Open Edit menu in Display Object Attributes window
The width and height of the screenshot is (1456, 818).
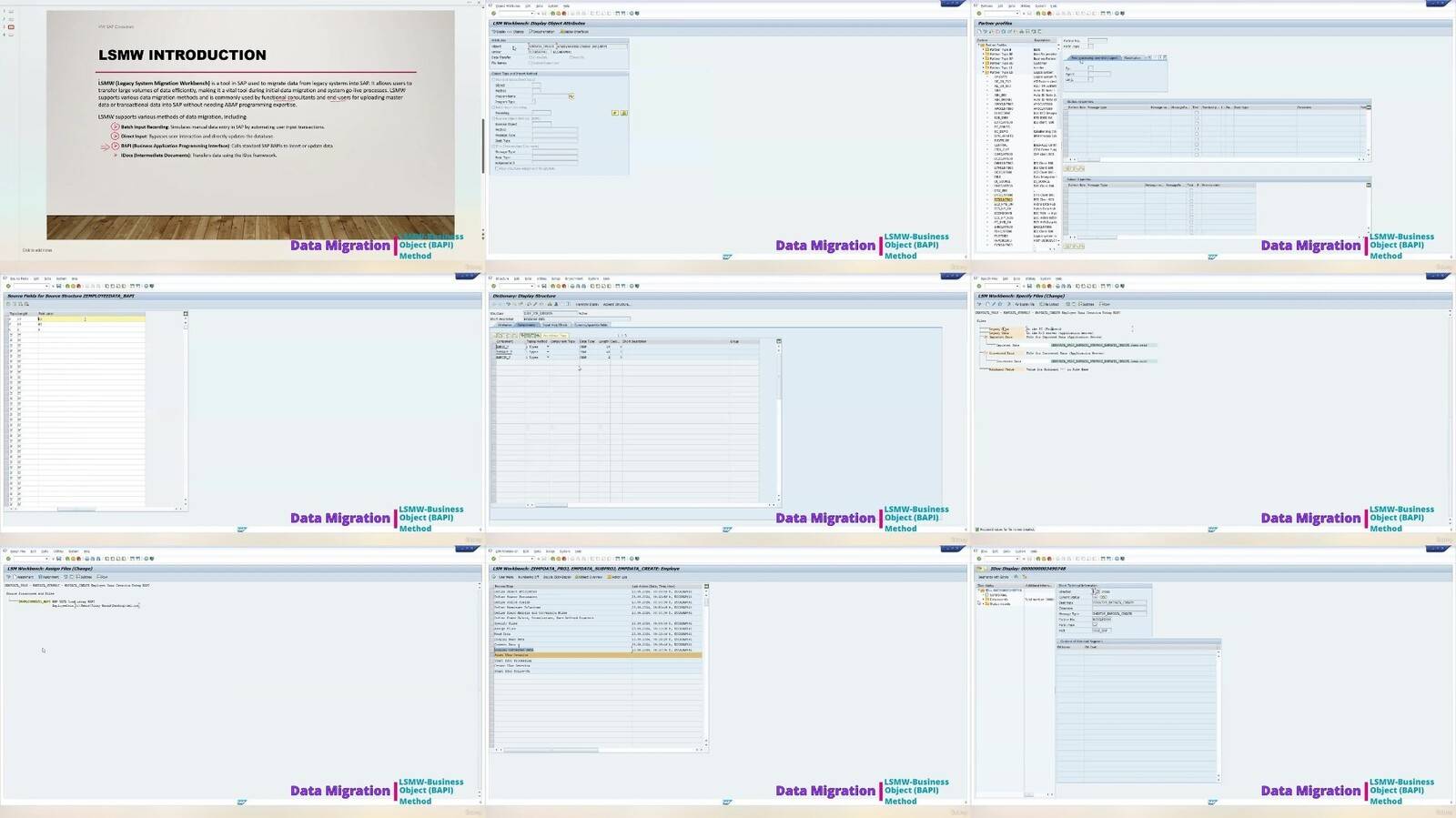pyautogui.click(x=528, y=5)
